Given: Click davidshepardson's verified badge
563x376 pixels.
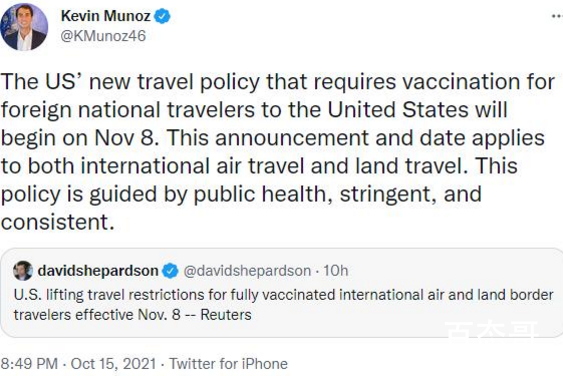Looking at the screenshot, I should (x=170, y=271).
